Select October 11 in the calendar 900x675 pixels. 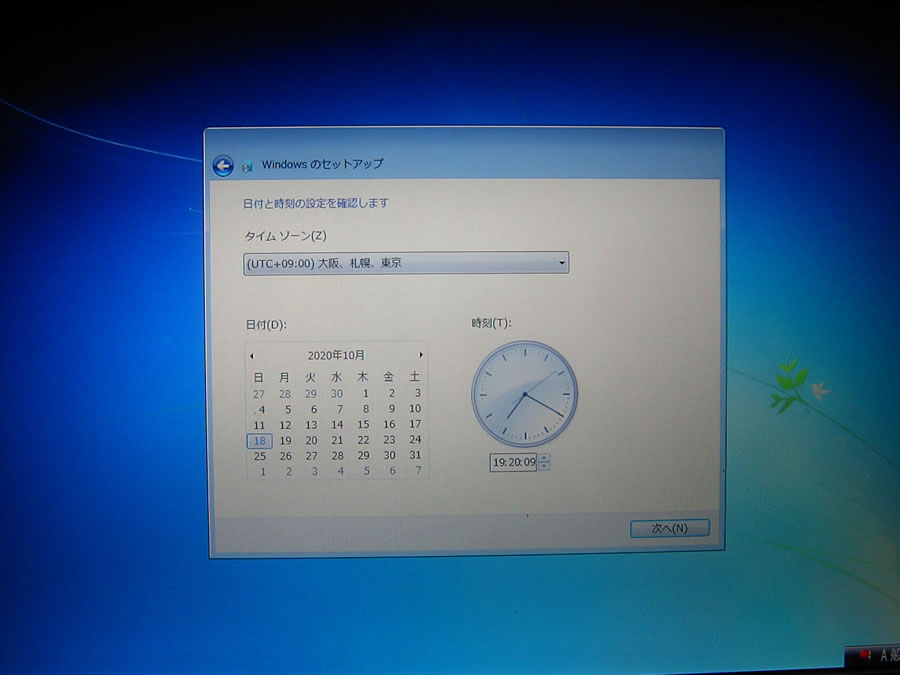259,425
